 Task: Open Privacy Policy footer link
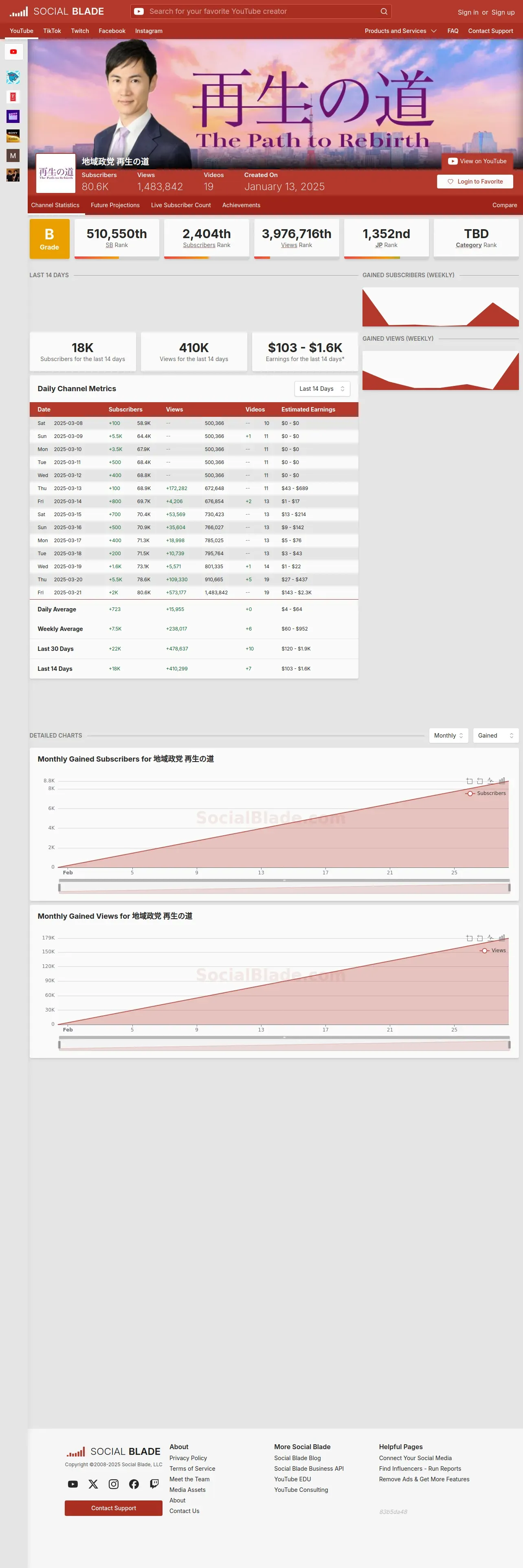click(188, 1458)
